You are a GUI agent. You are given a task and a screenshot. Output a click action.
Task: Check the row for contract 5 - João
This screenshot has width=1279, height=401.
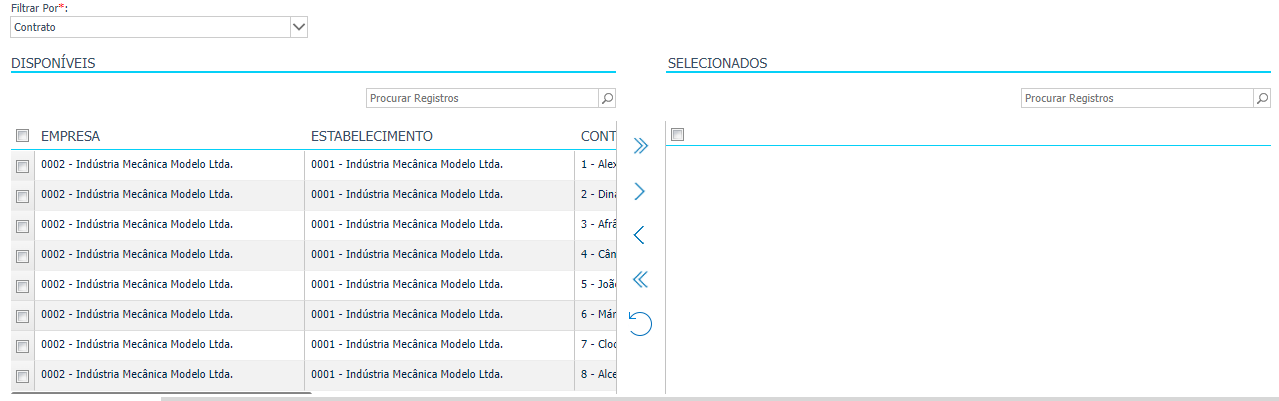point(23,286)
